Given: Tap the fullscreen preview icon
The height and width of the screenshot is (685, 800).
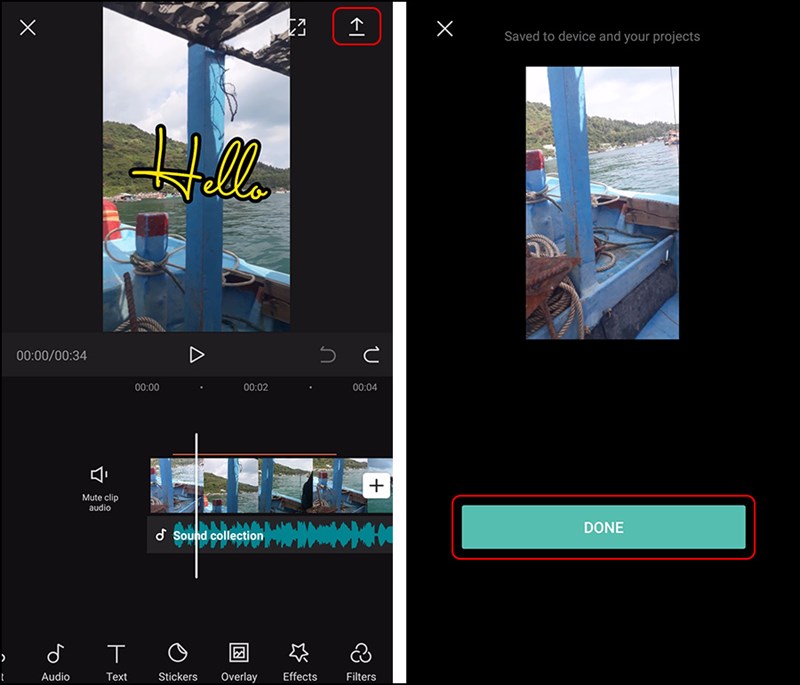Looking at the screenshot, I should coord(297,27).
